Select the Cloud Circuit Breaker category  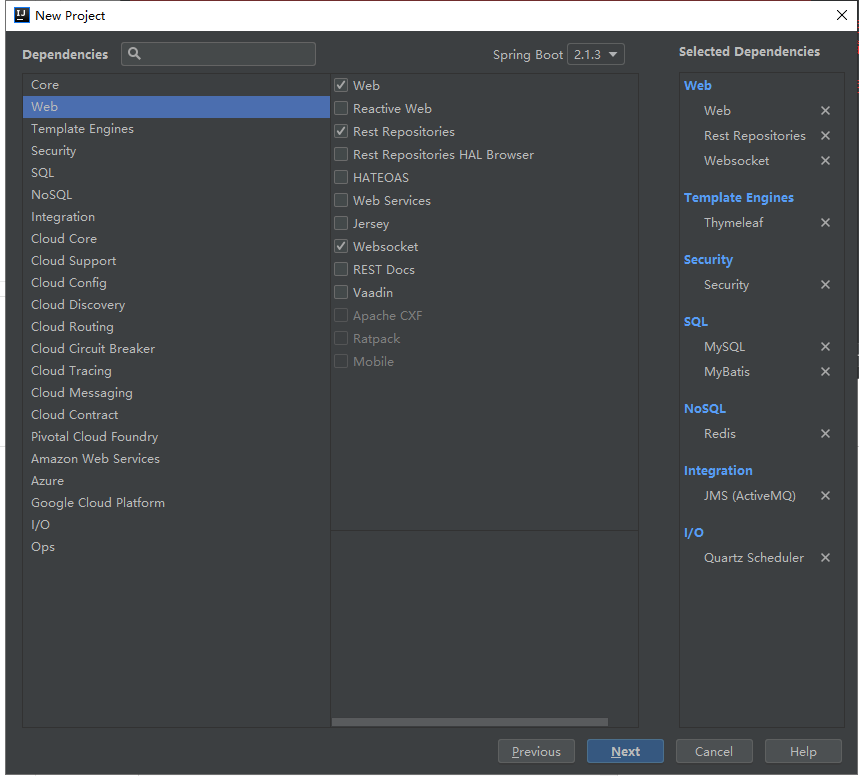tap(176, 349)
